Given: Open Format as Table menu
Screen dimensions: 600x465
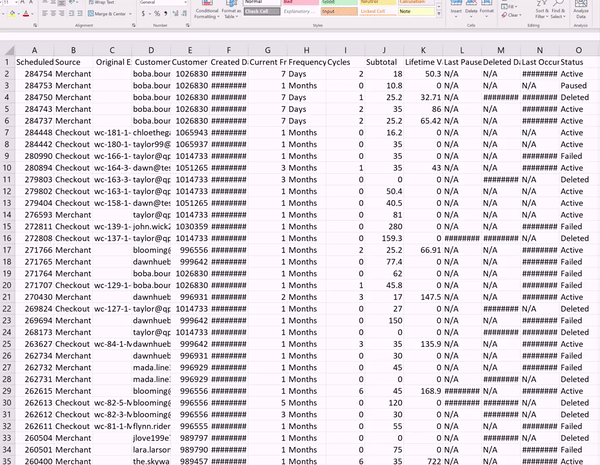Looking at the screenshot, I should (231, 10).
